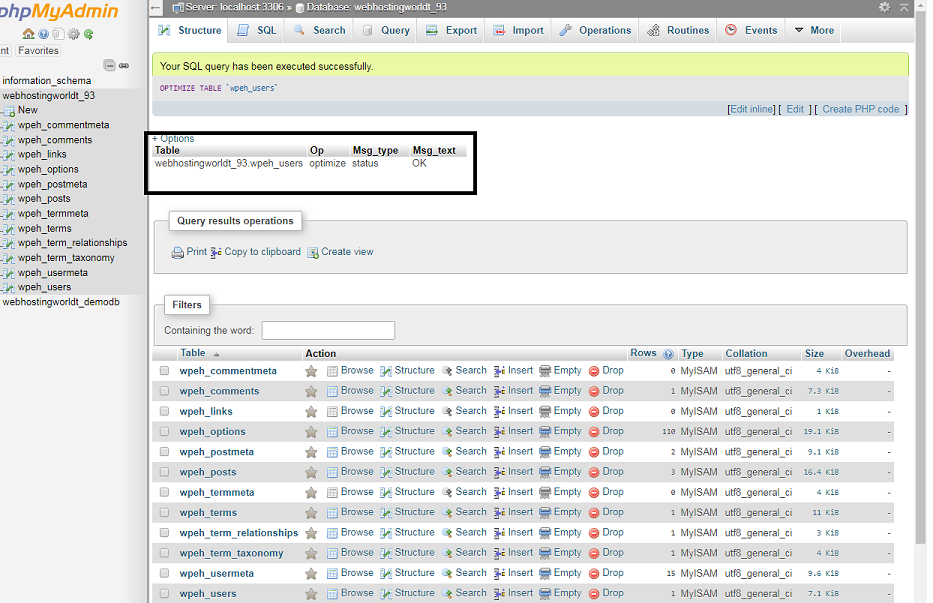Click the Rows help question mark icon

(x=668, y=354)
